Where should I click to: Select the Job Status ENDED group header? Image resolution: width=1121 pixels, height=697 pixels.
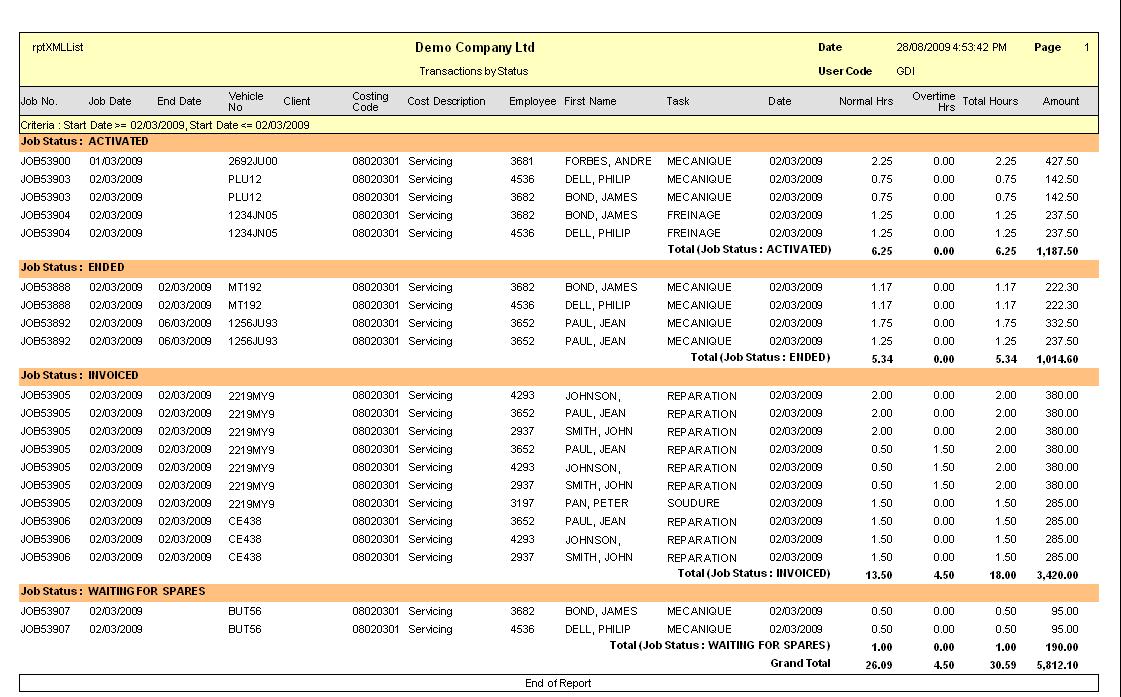tap(72, 268)
